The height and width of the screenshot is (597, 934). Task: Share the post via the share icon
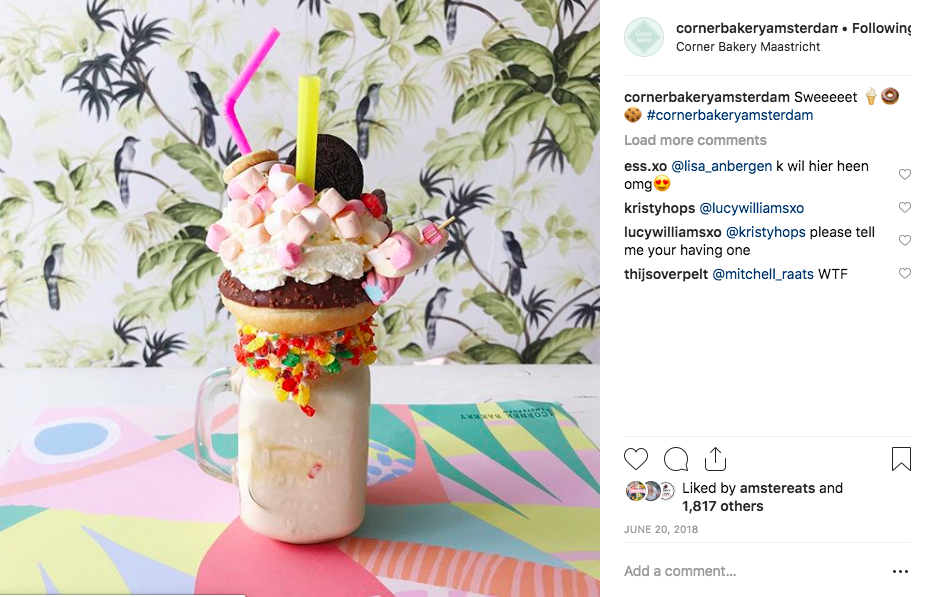[x=715, y=459]
